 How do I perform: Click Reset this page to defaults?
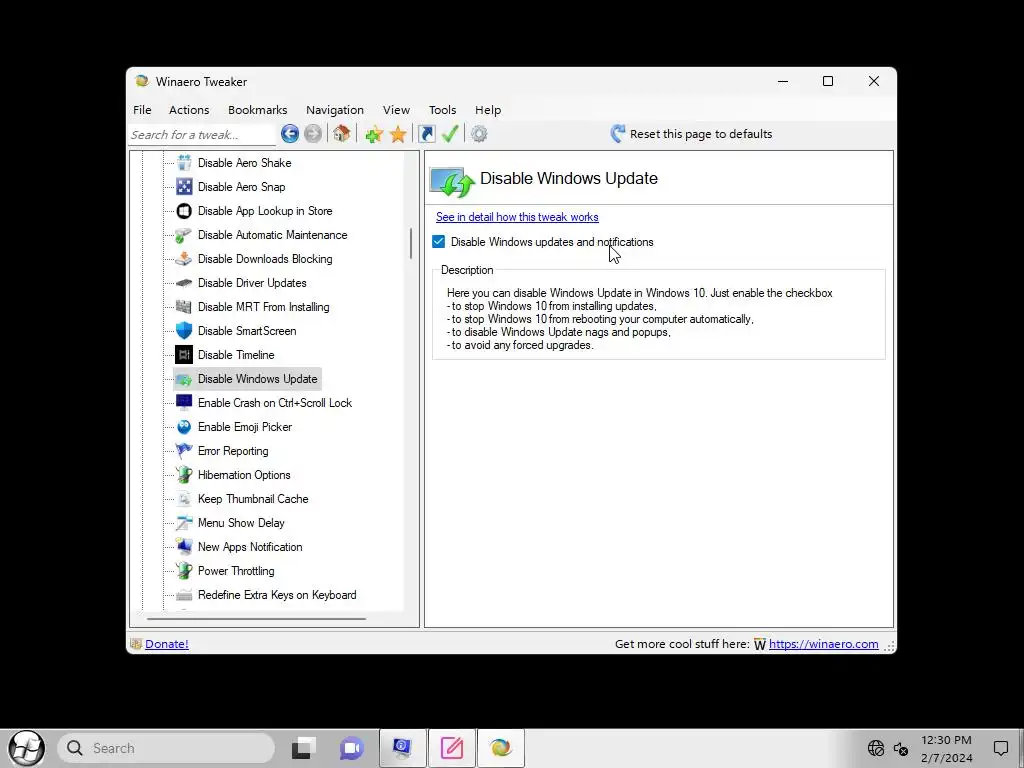tap(691, 134)
